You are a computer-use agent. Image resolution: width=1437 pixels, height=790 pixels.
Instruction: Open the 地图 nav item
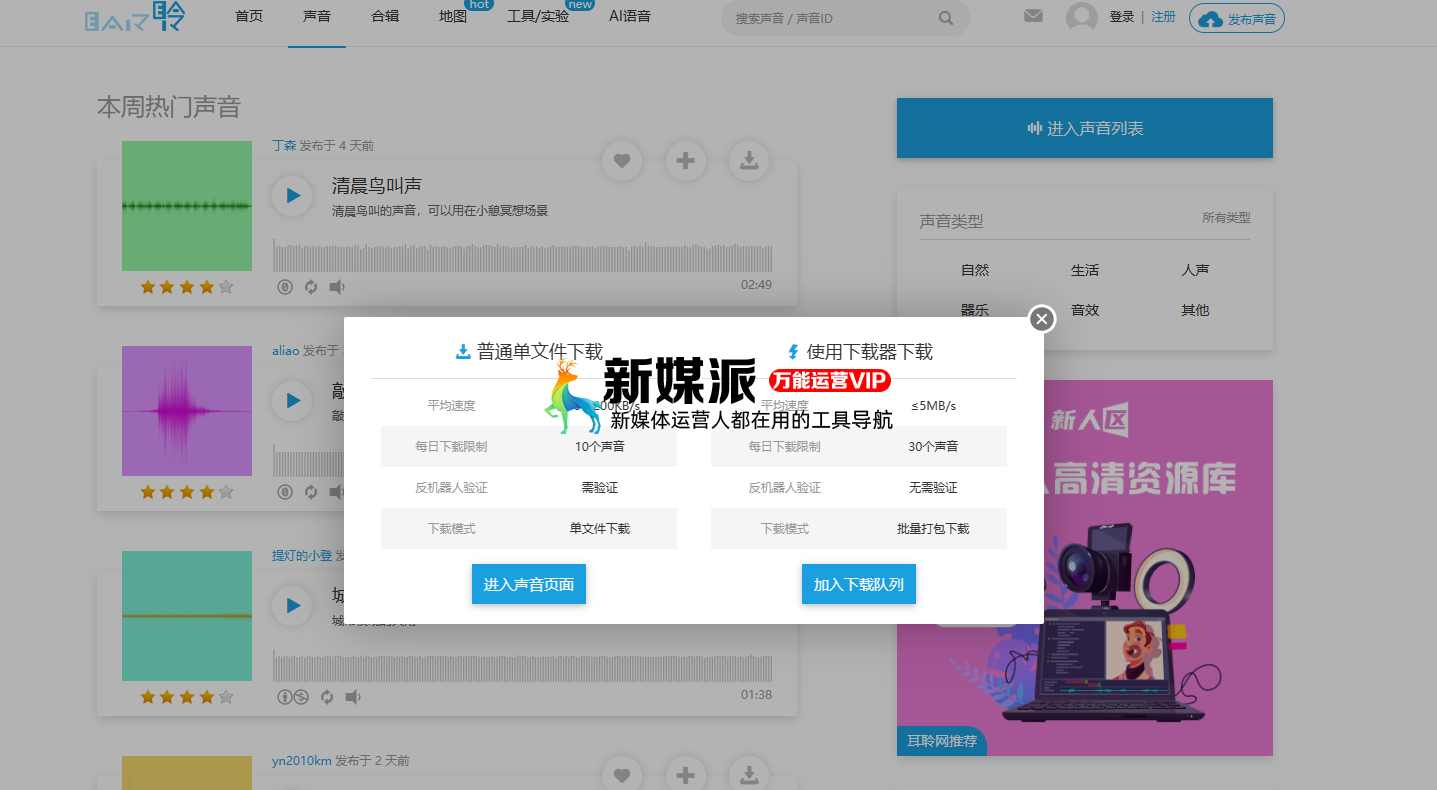453,17
